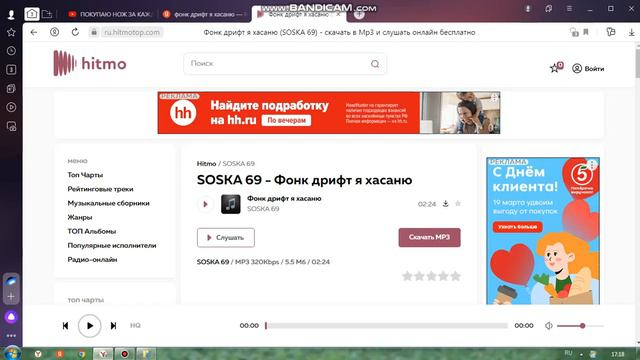This screenshot has width=640, height=360.
Task: Download track via small arrow icon
Action: coord(446,203)
